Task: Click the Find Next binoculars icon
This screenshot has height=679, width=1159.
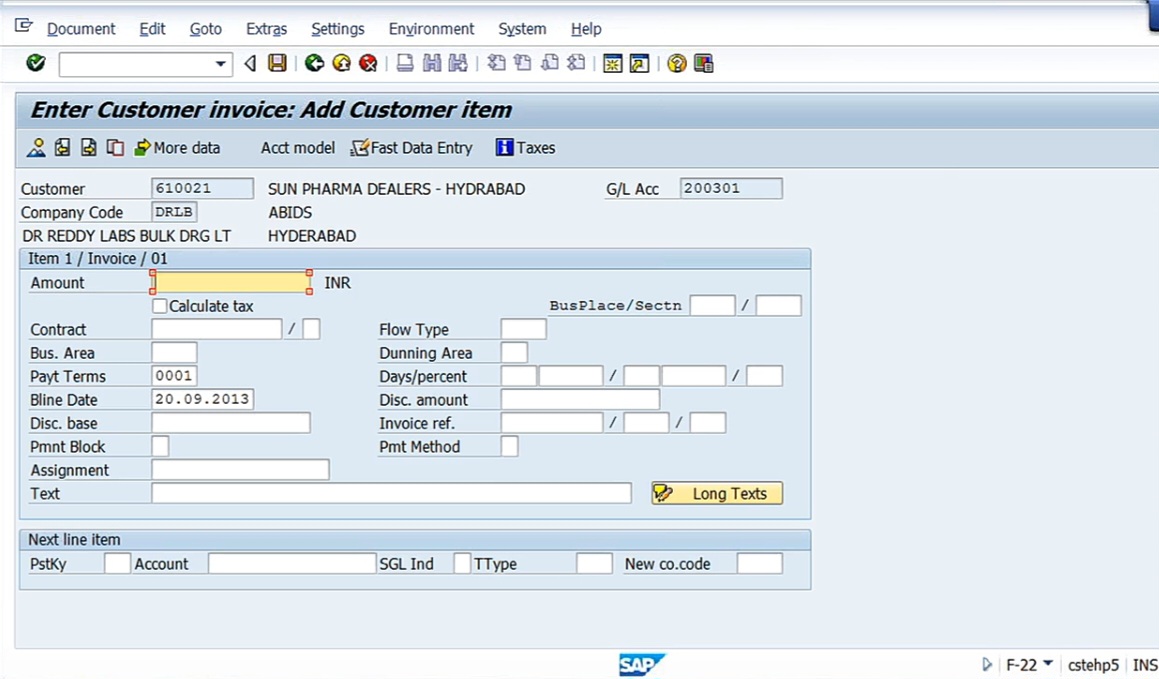Action: coord(458,64)
